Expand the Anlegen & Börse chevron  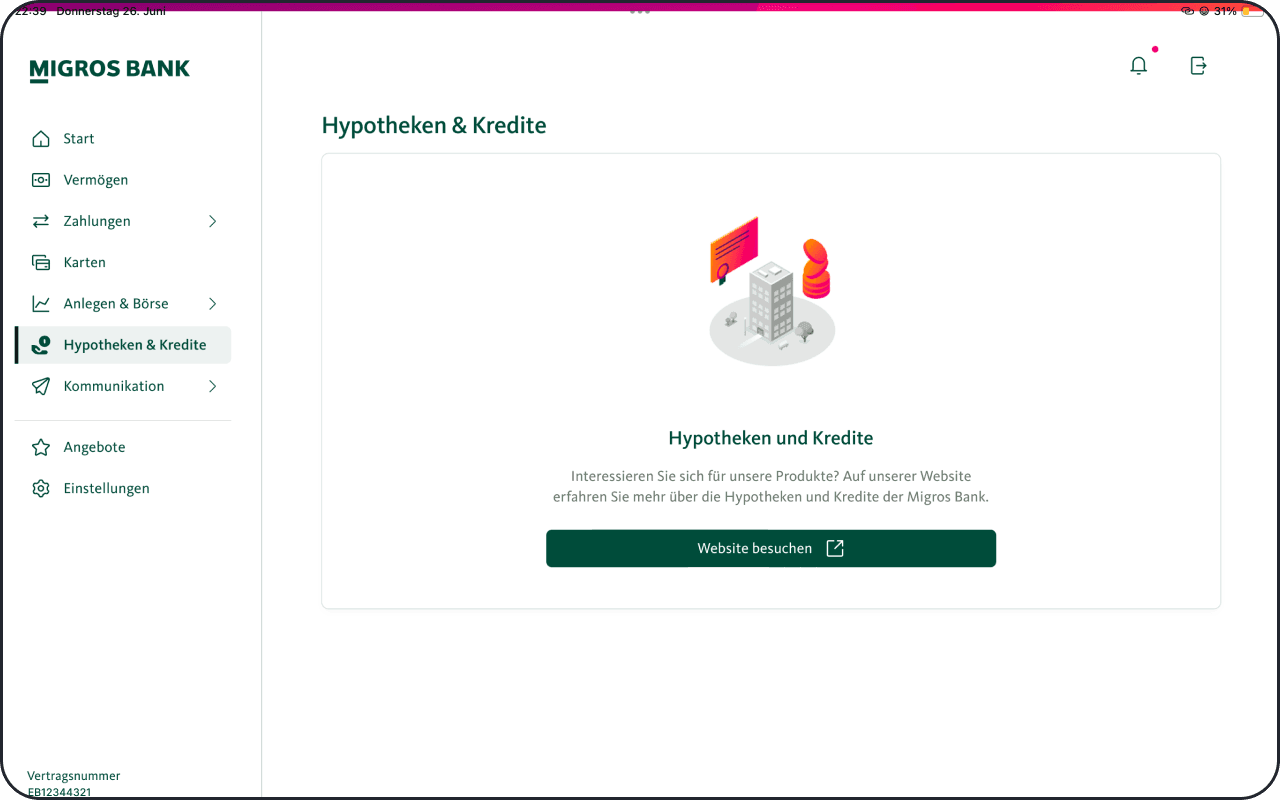click(x=212, y=303)
